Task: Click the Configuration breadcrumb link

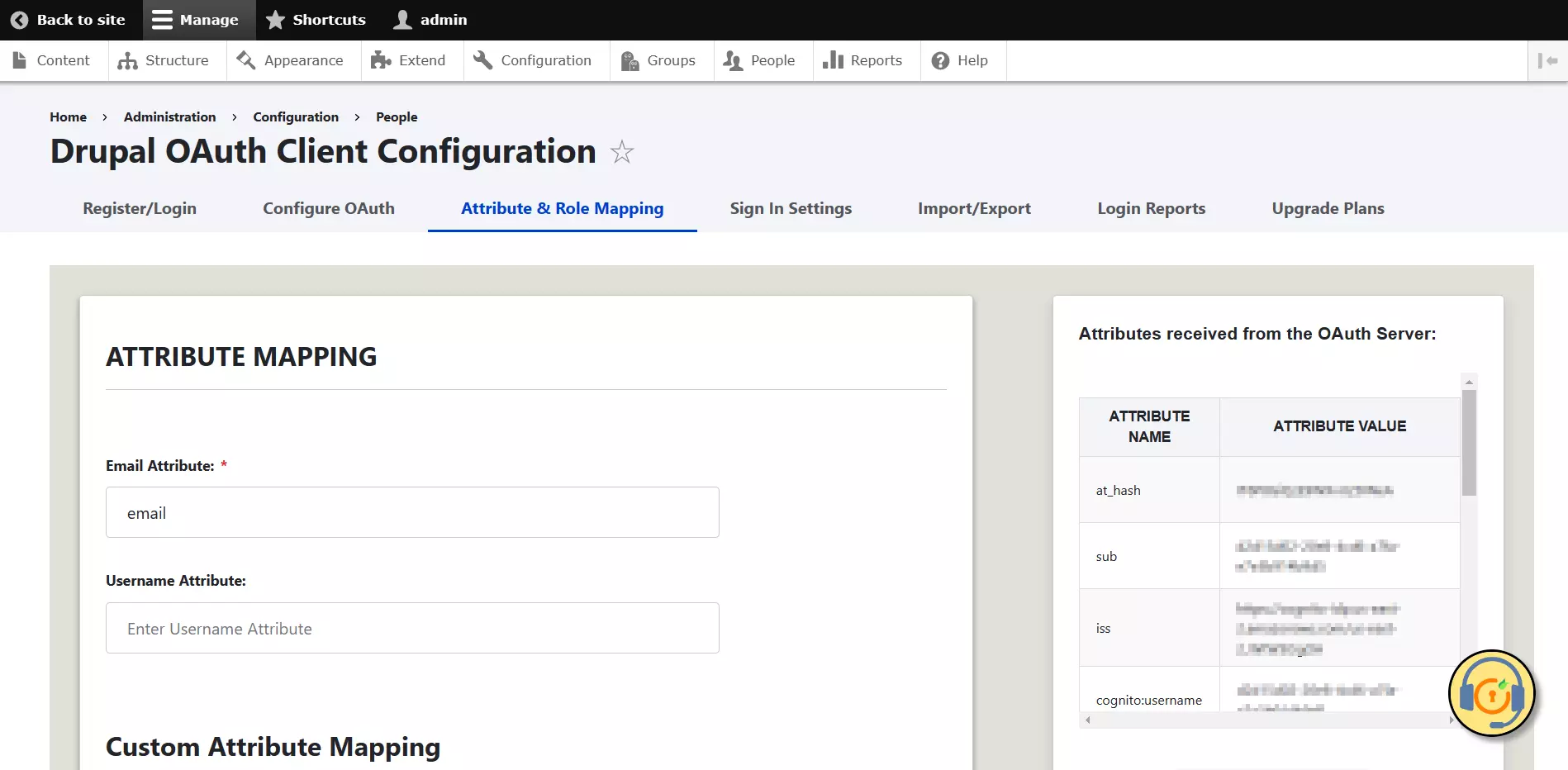Action: (x=296, y=116)
